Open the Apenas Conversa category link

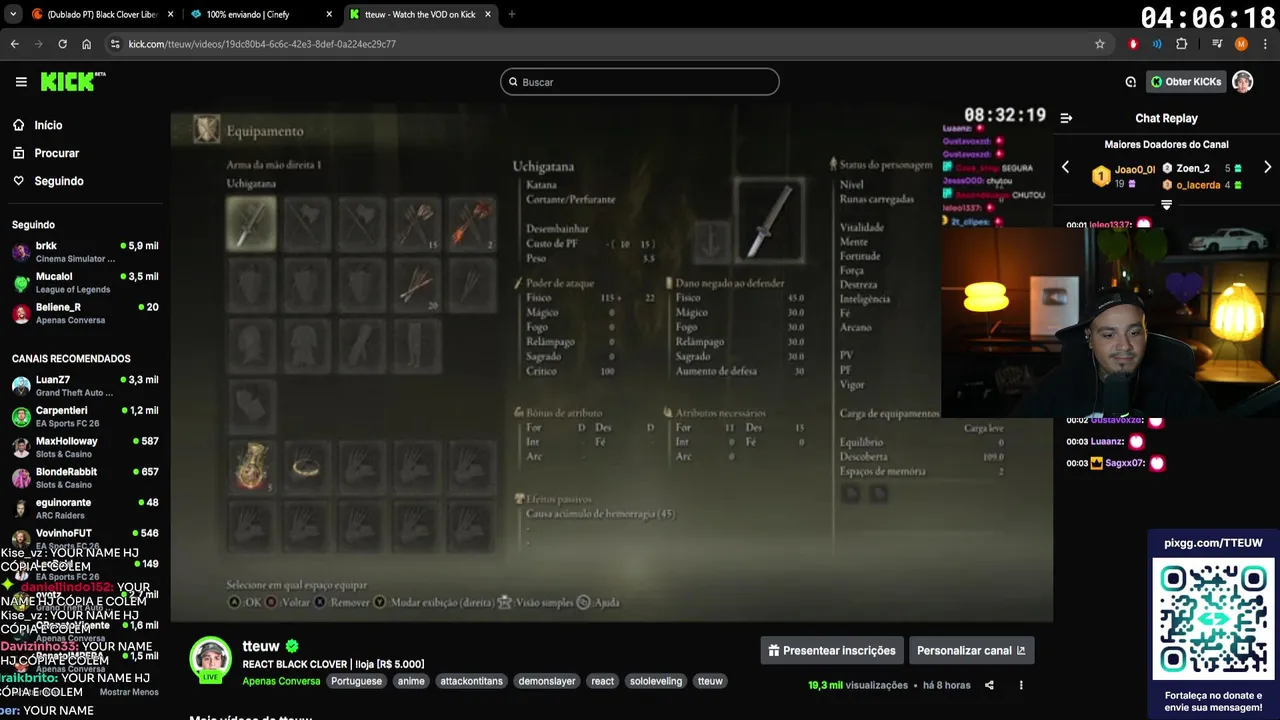click(281, 681)
